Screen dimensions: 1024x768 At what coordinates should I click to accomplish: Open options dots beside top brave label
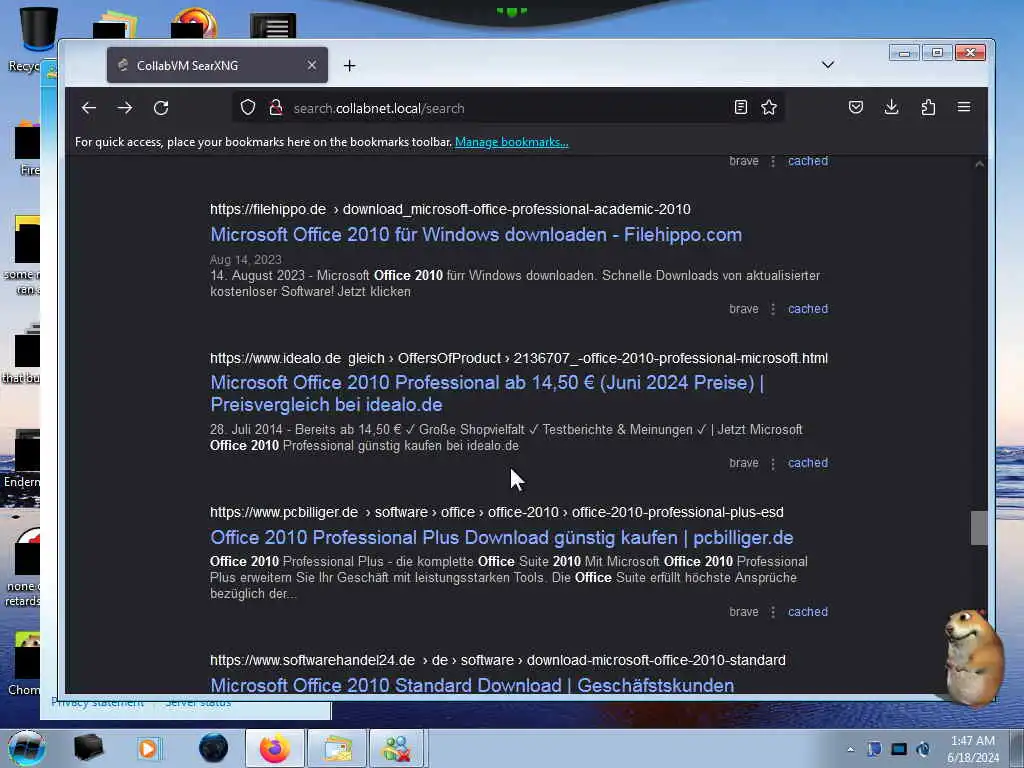point(773,161)
